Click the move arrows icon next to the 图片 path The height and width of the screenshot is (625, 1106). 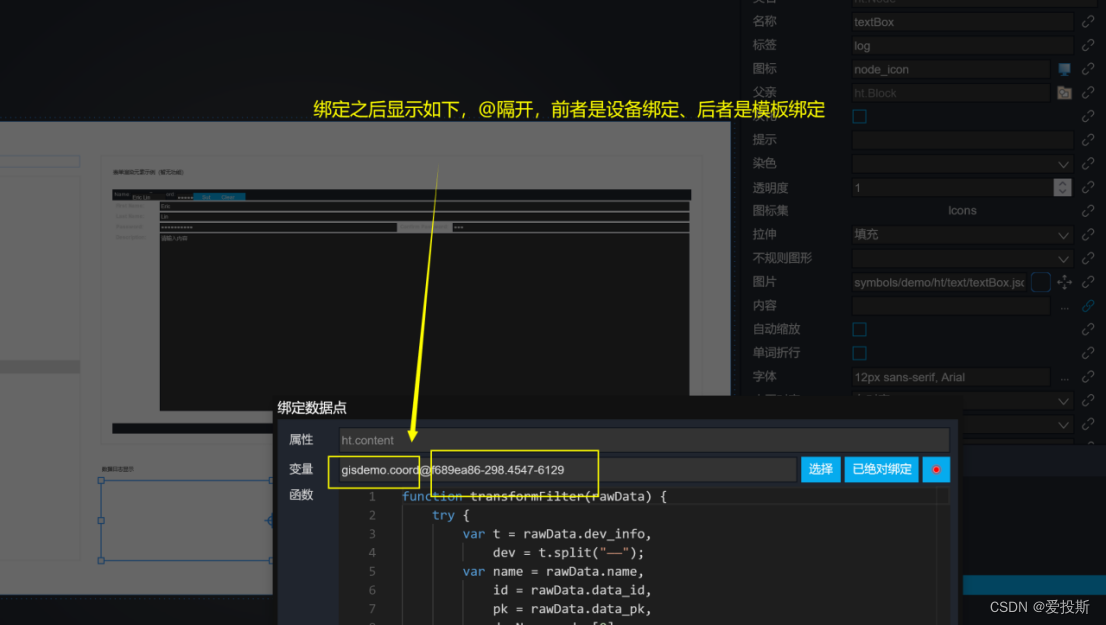1064,282
